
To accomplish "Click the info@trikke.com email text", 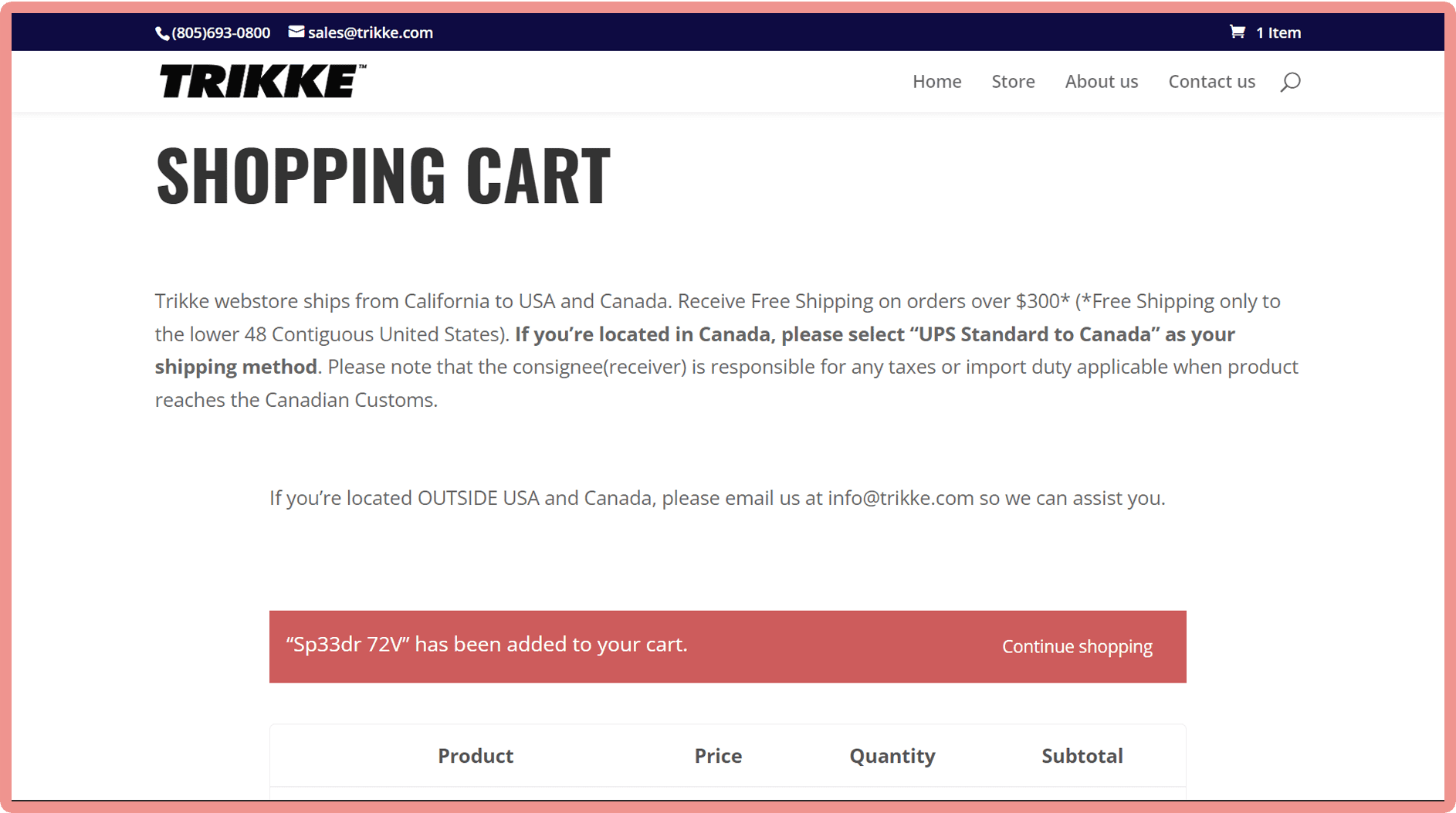I will click(x=900, y=499).
